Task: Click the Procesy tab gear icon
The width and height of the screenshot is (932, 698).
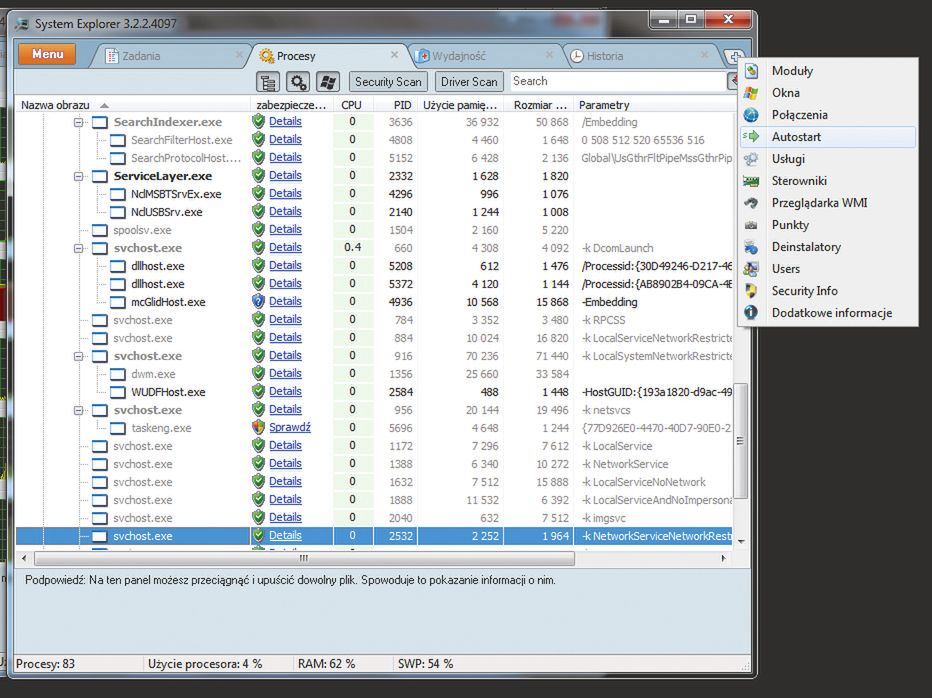Action: coord(266,56)
